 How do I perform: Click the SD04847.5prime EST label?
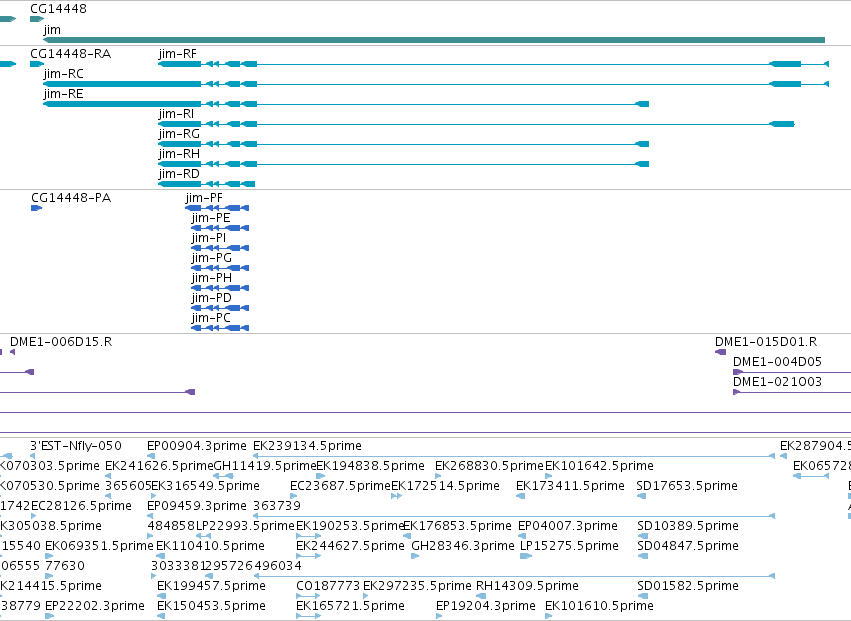click(688, 546)
